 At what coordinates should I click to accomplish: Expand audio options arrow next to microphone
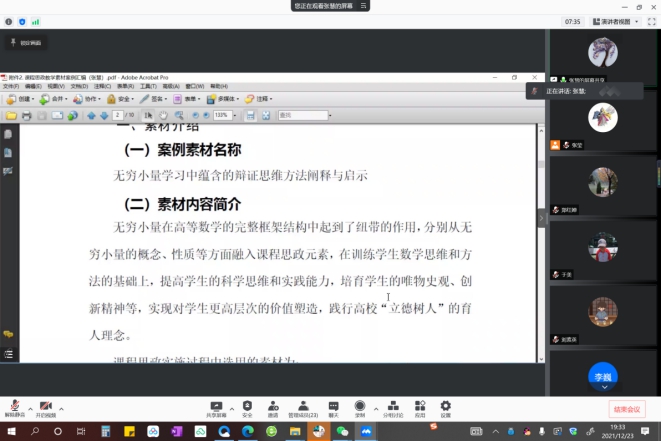[x=30, y=409]
